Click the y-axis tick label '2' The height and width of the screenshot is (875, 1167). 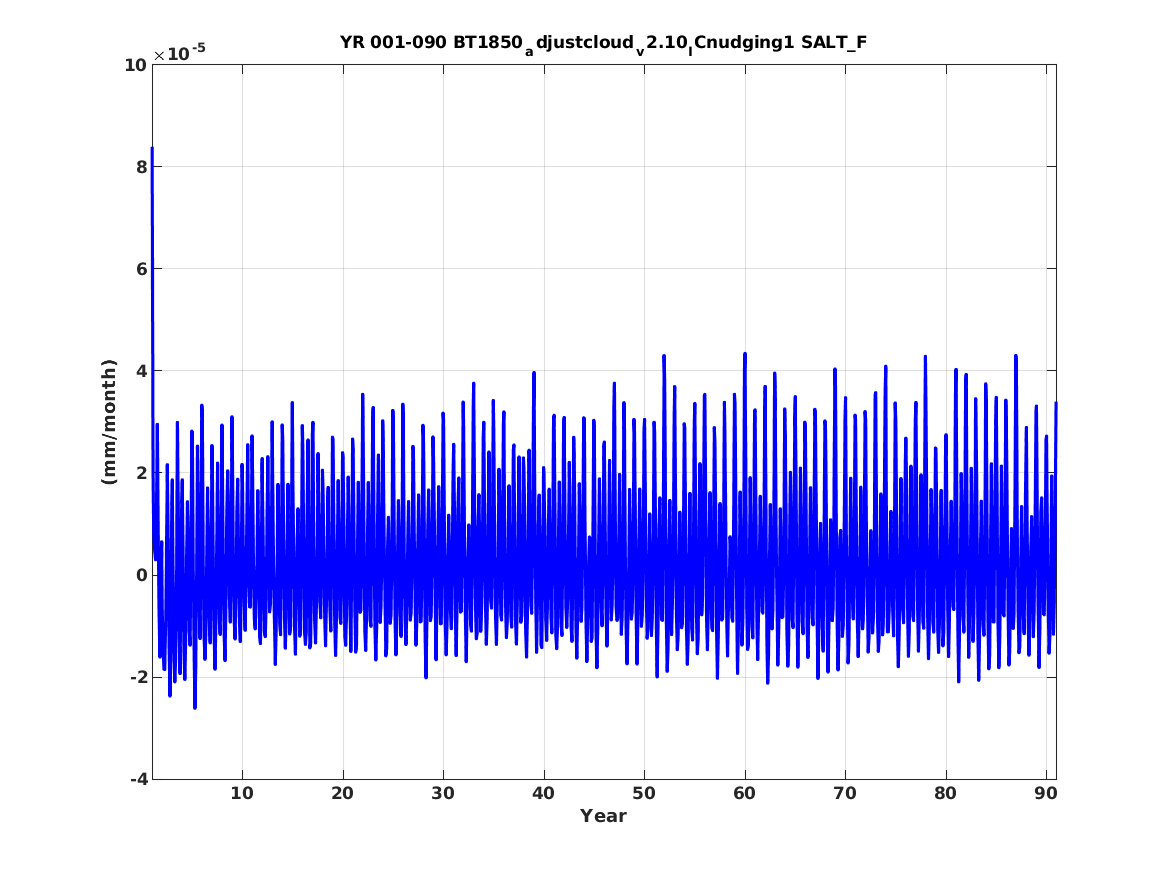pos(141,473)
